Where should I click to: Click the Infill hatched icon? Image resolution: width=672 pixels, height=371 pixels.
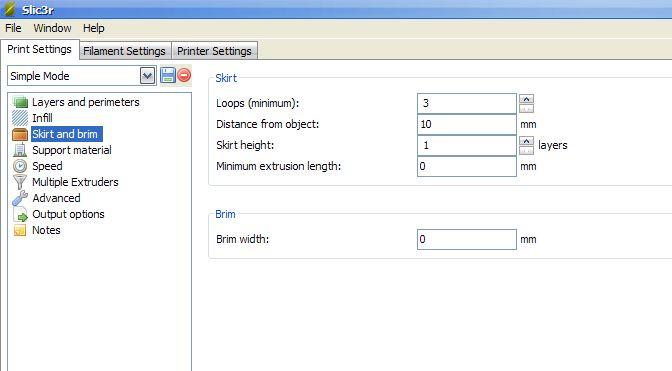point(20,118)
